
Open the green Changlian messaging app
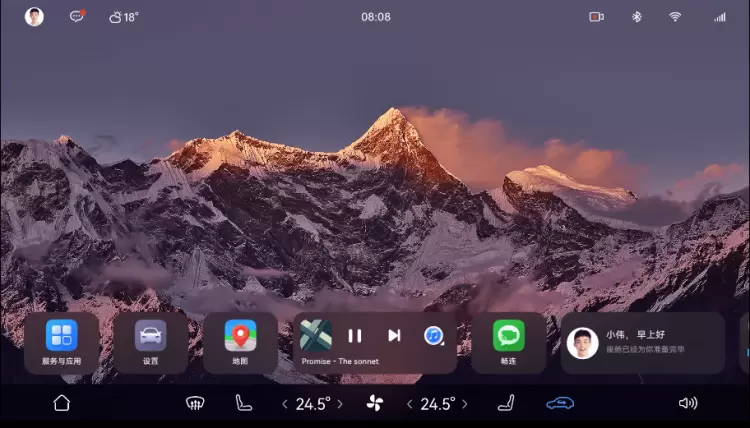tap(509, 343)
